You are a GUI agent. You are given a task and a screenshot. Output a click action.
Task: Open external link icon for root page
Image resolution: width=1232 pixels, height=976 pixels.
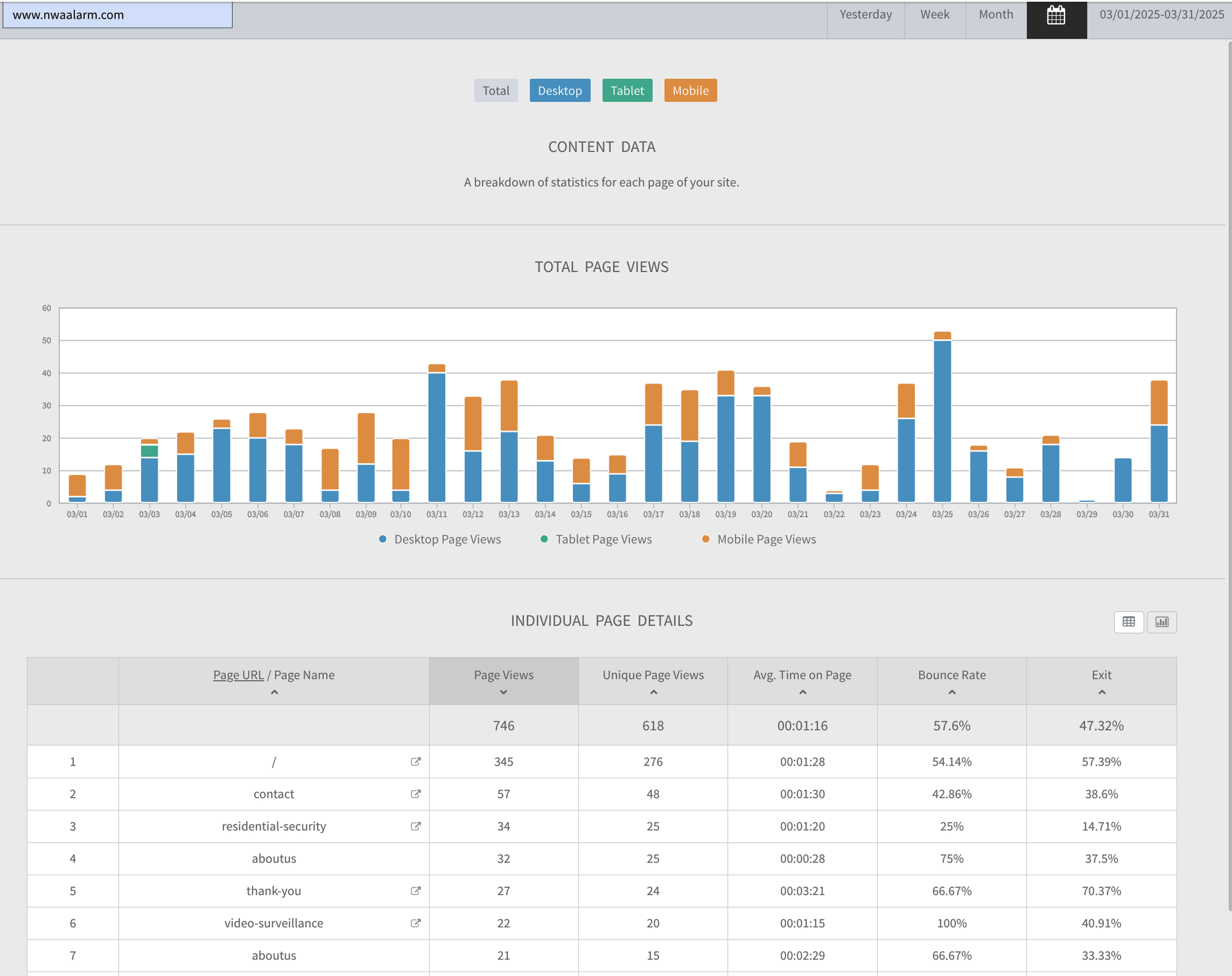(415, 762)
